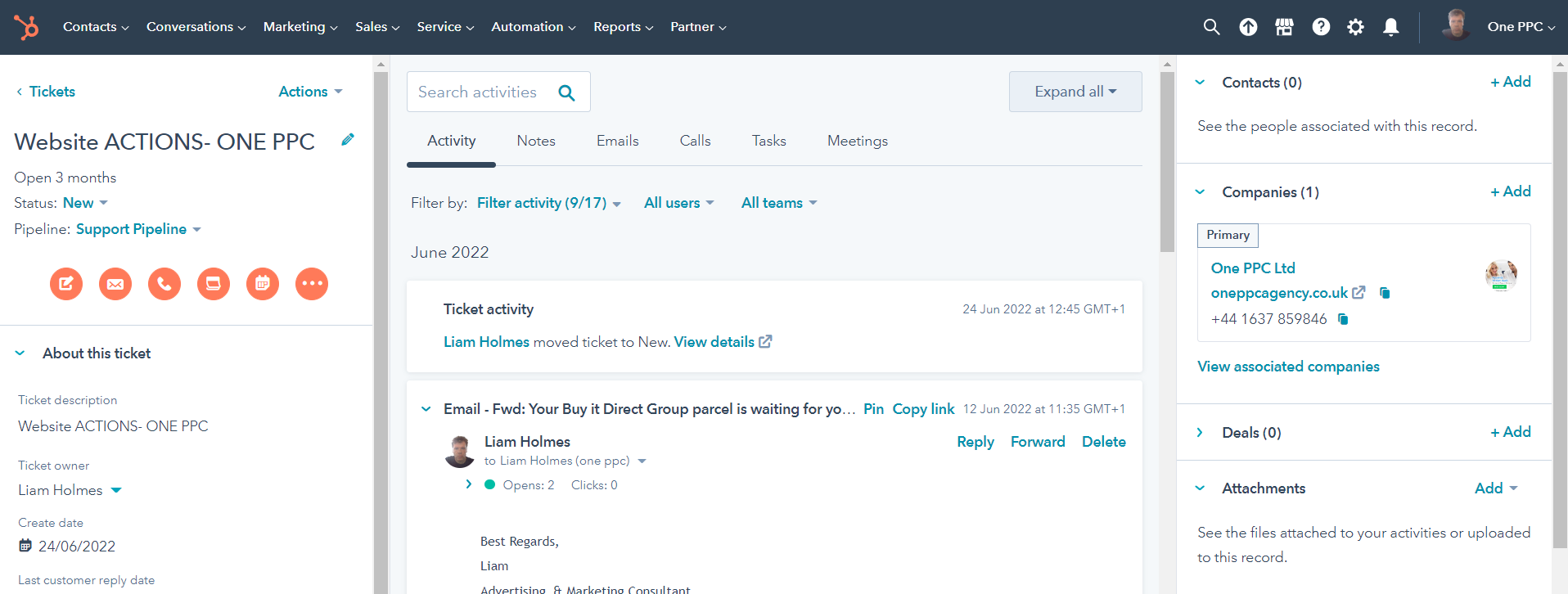Expand the Deals (0) section
Screen dimensions: 1568x594
pos(1200,432)
